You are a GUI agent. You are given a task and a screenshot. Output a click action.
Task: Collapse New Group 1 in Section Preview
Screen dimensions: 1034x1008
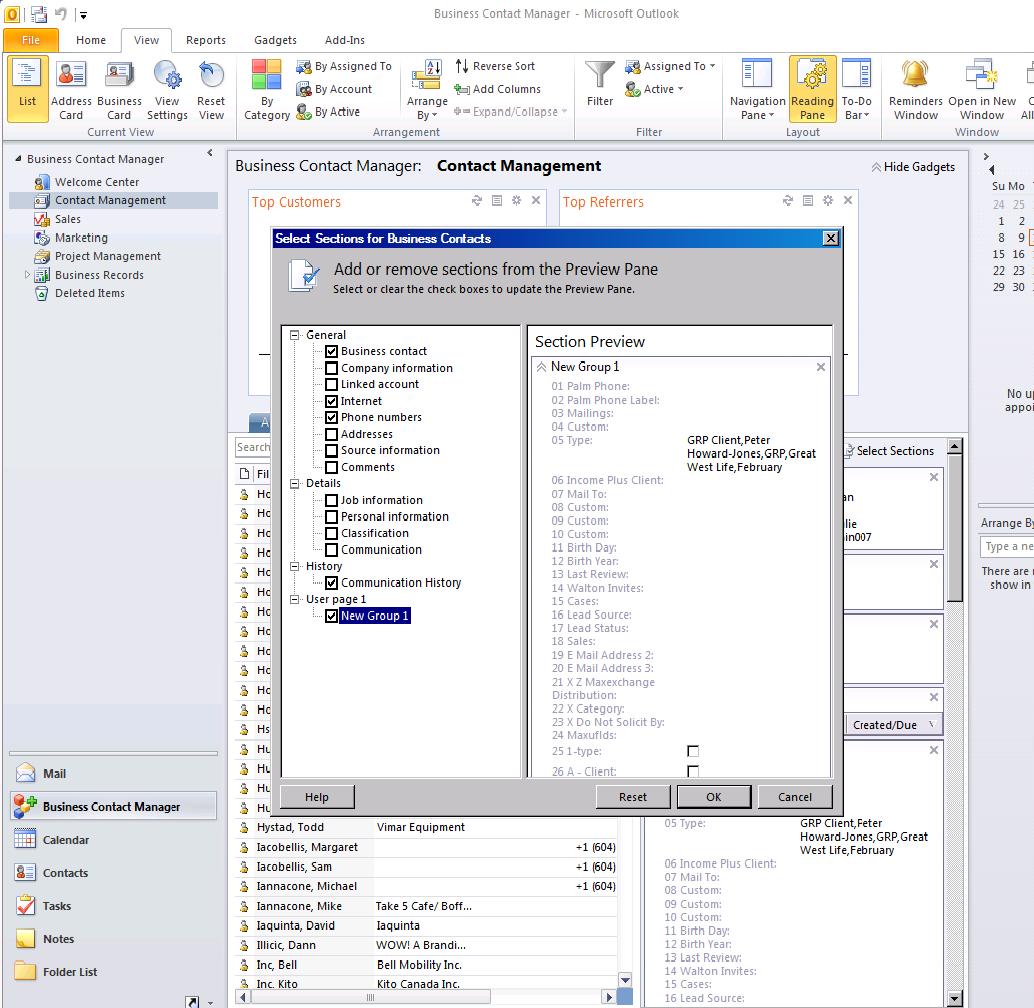click(x=542, y=367)
